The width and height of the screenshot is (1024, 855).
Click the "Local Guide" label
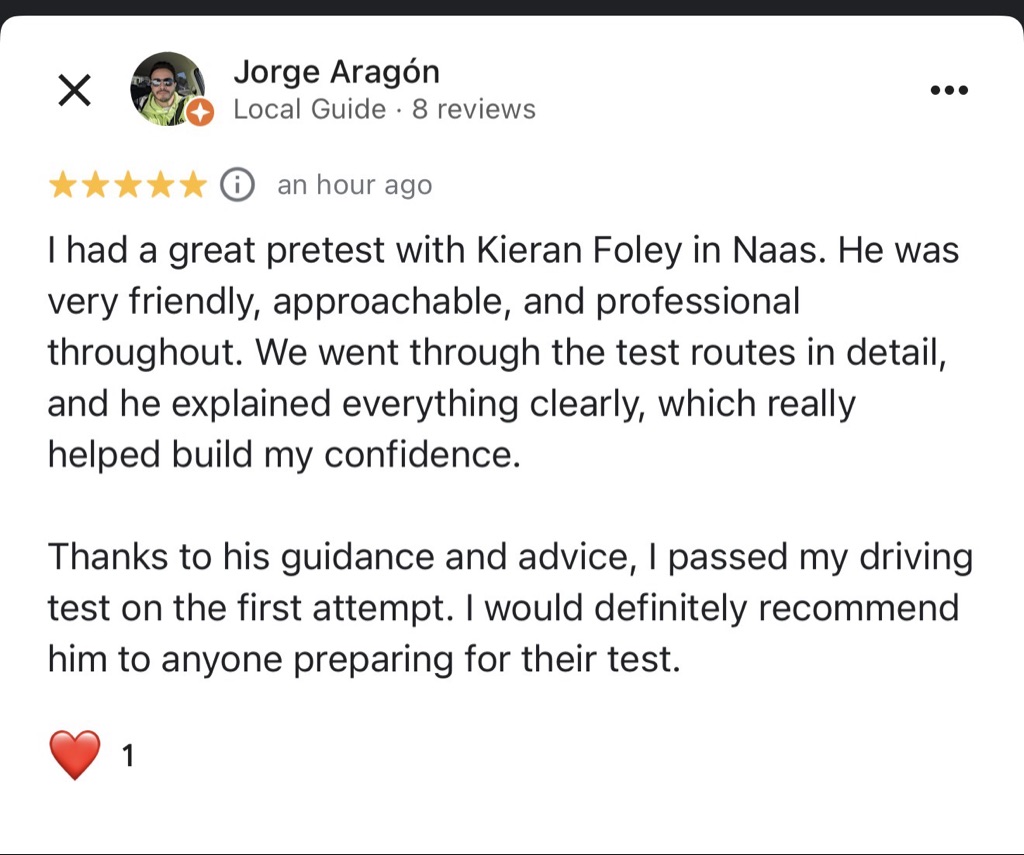[x=309, y=109]
